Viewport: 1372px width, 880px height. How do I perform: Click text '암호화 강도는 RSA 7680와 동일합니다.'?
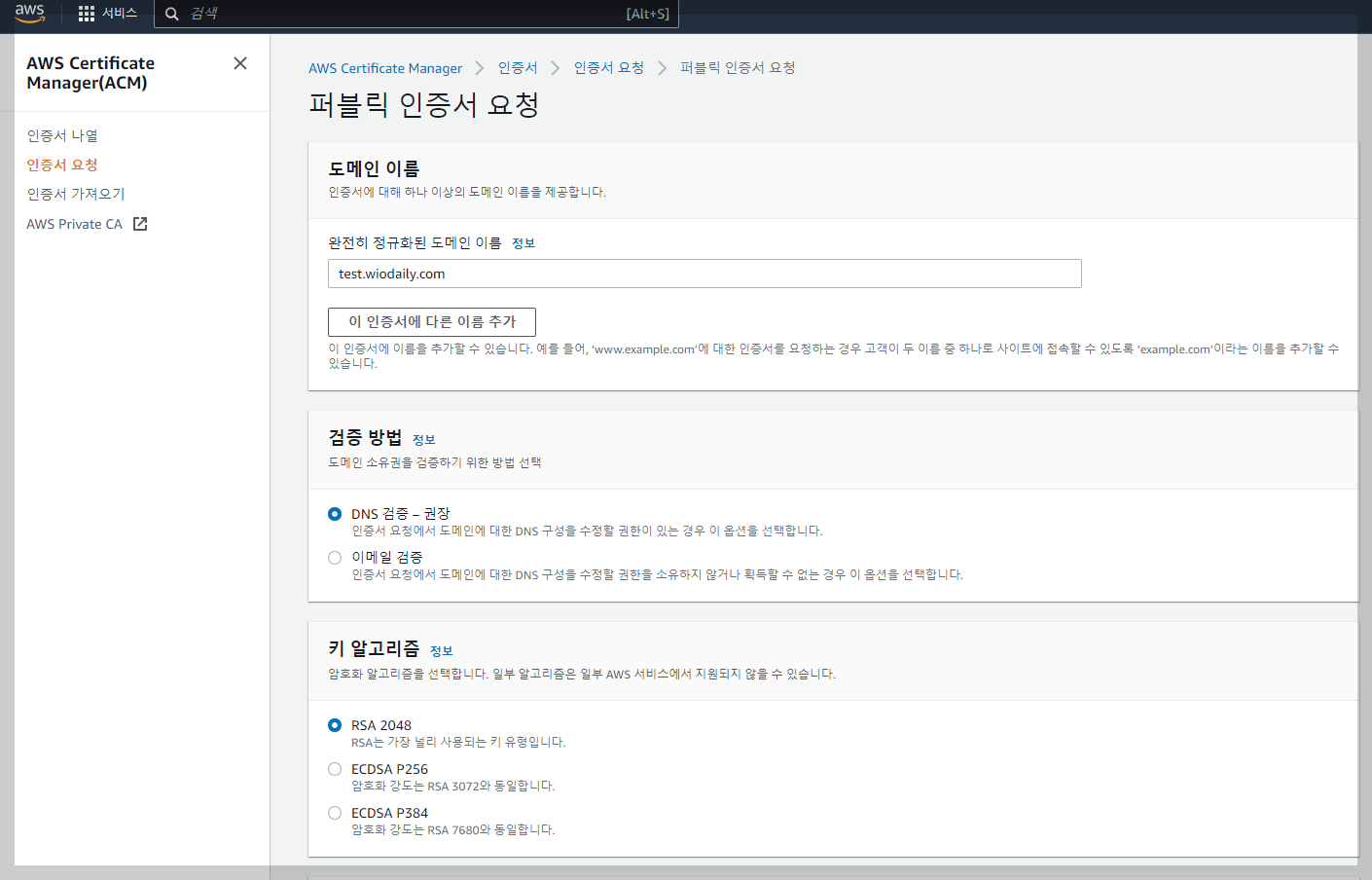[x=453, y=830]
